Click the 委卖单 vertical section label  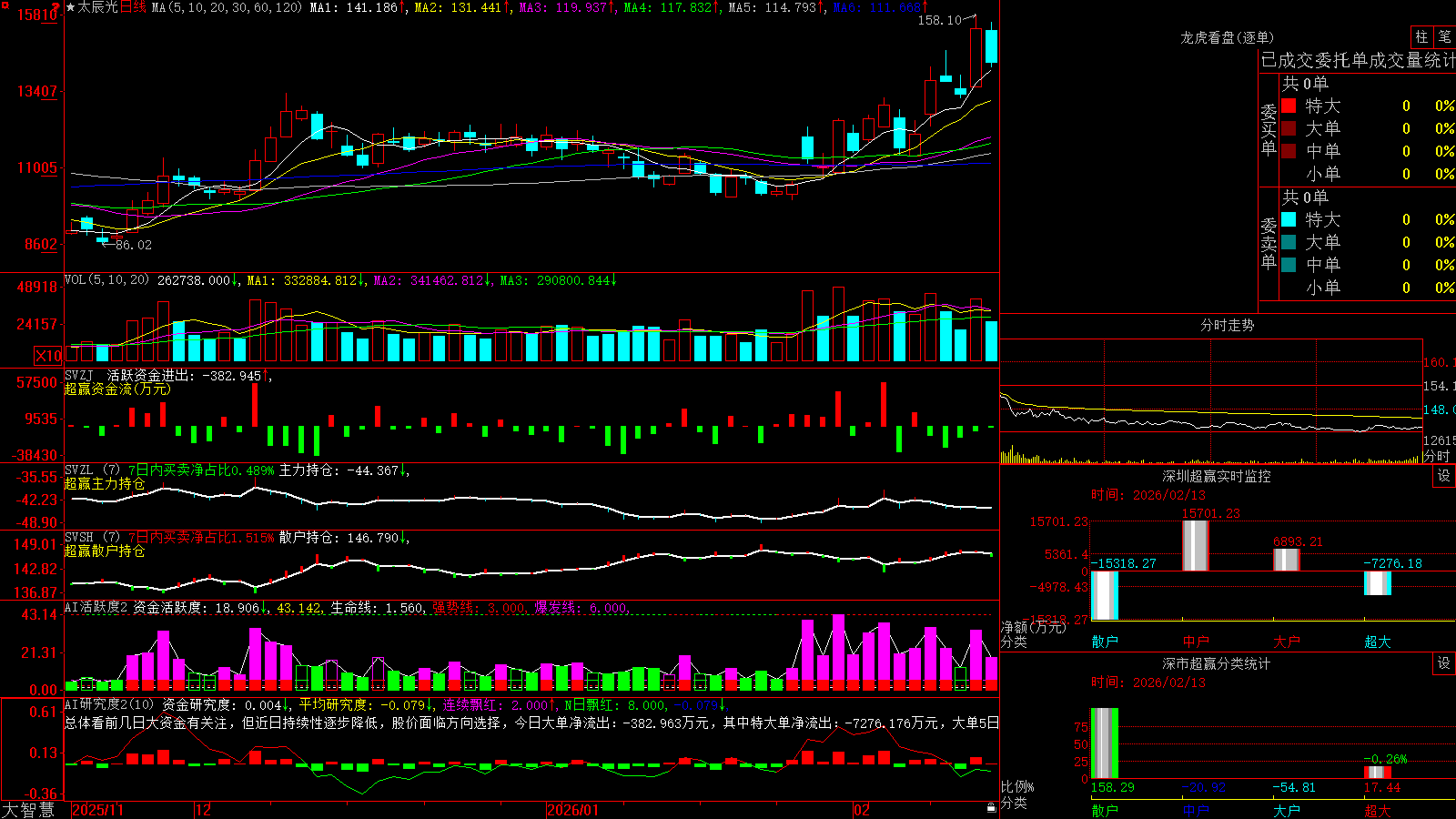1269,243
